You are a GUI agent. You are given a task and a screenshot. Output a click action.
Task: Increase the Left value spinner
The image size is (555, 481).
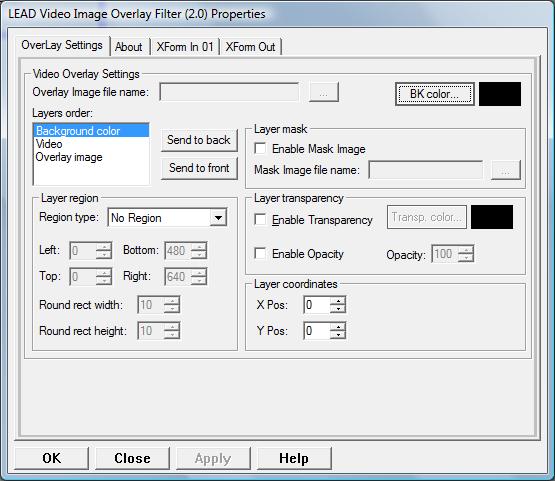click(x=104, y=247)
